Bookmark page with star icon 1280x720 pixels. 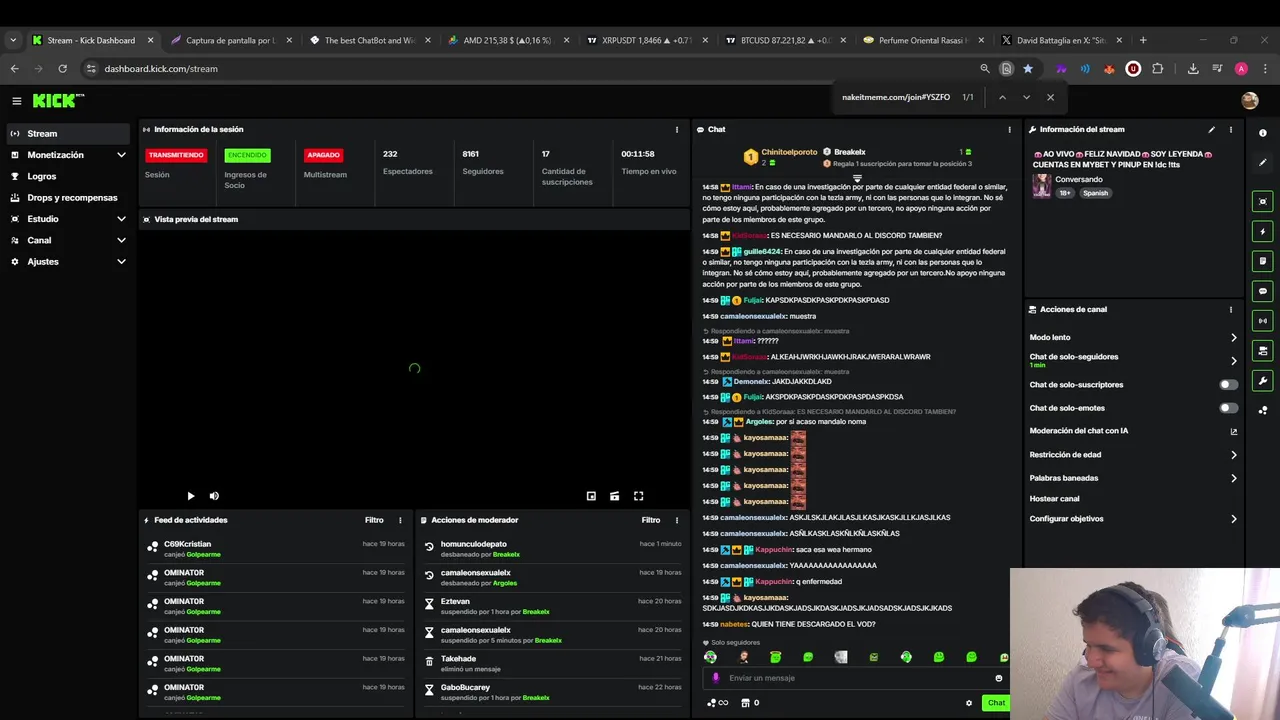[1028, 69]
